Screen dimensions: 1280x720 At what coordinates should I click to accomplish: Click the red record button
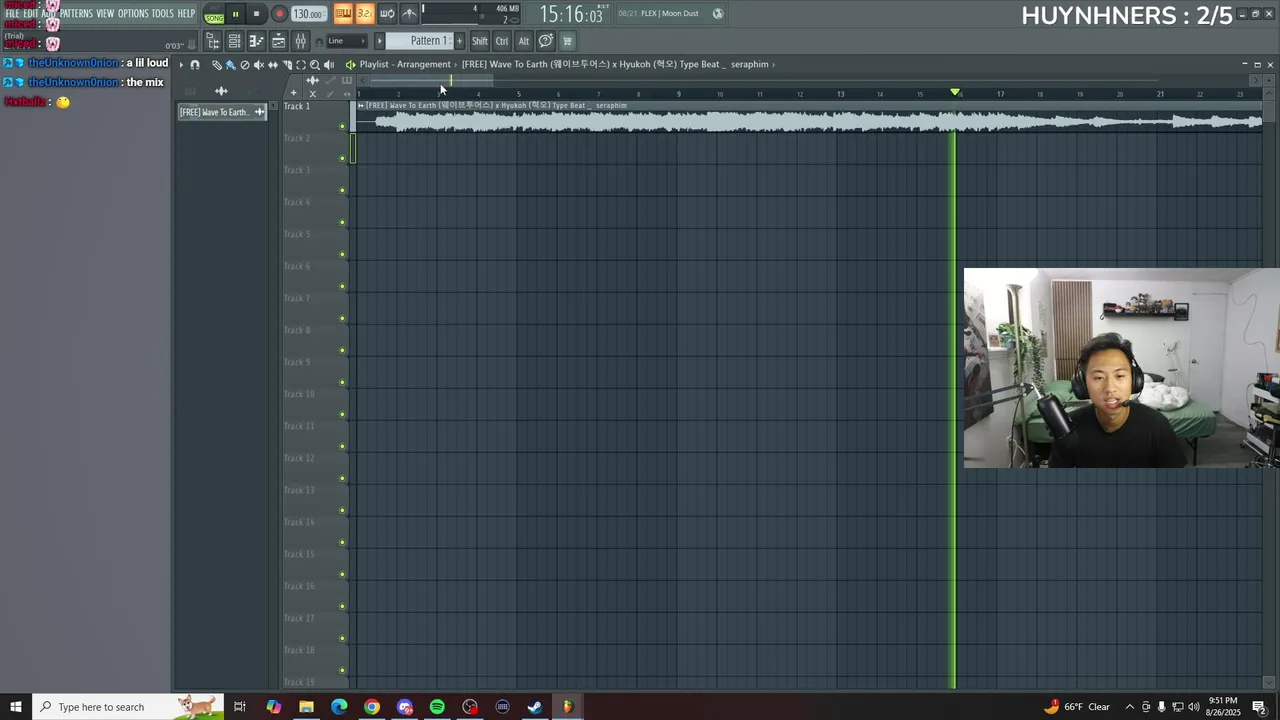click(x=279, y=14)
